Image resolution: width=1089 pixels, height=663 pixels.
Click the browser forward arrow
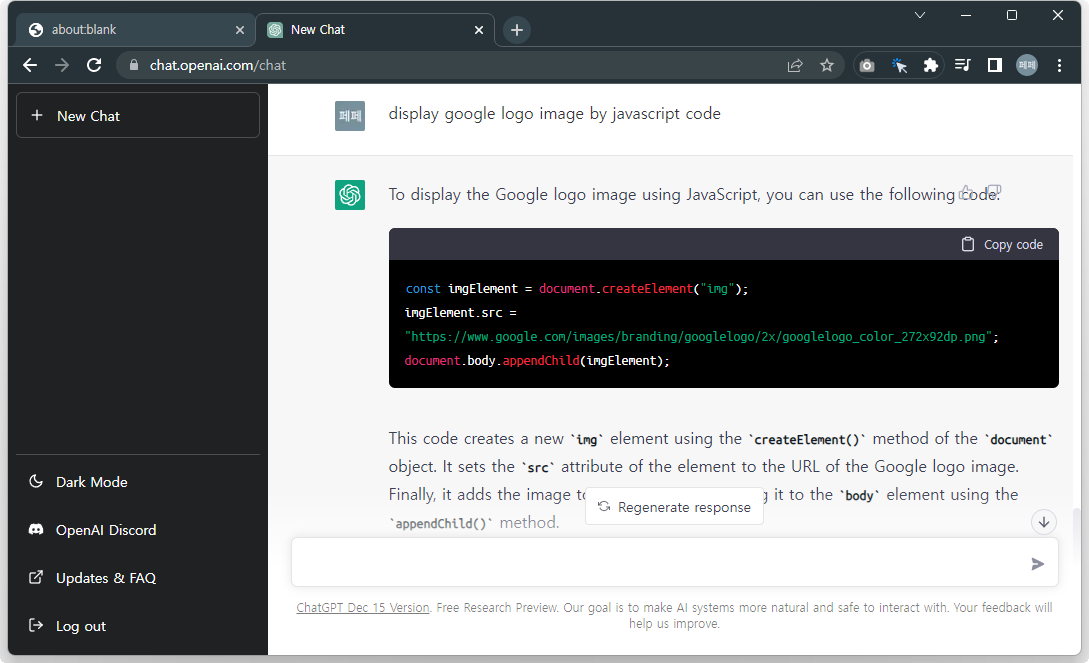coord(62,65)
